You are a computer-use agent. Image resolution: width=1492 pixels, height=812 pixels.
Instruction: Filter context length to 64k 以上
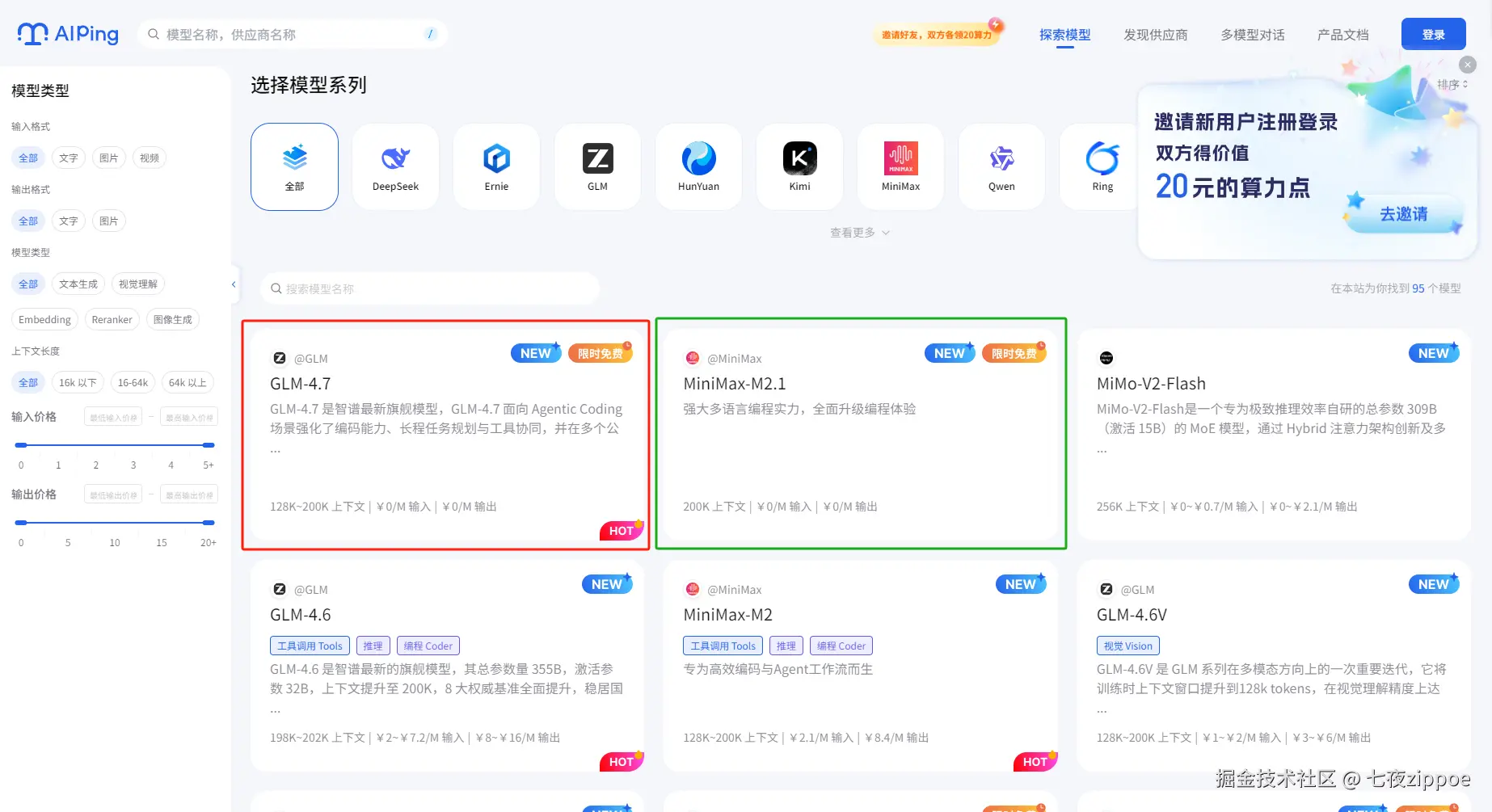pyautogui.click(x=188, y=382)
